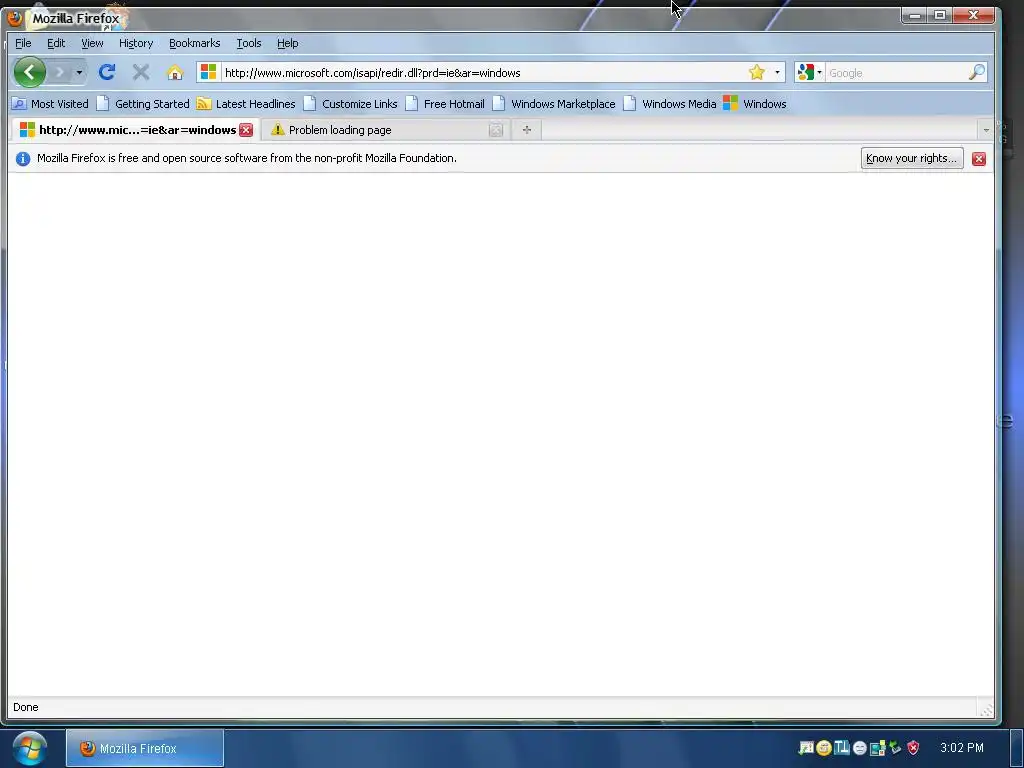Click the greyed Forward arrow button

(59, 72)
